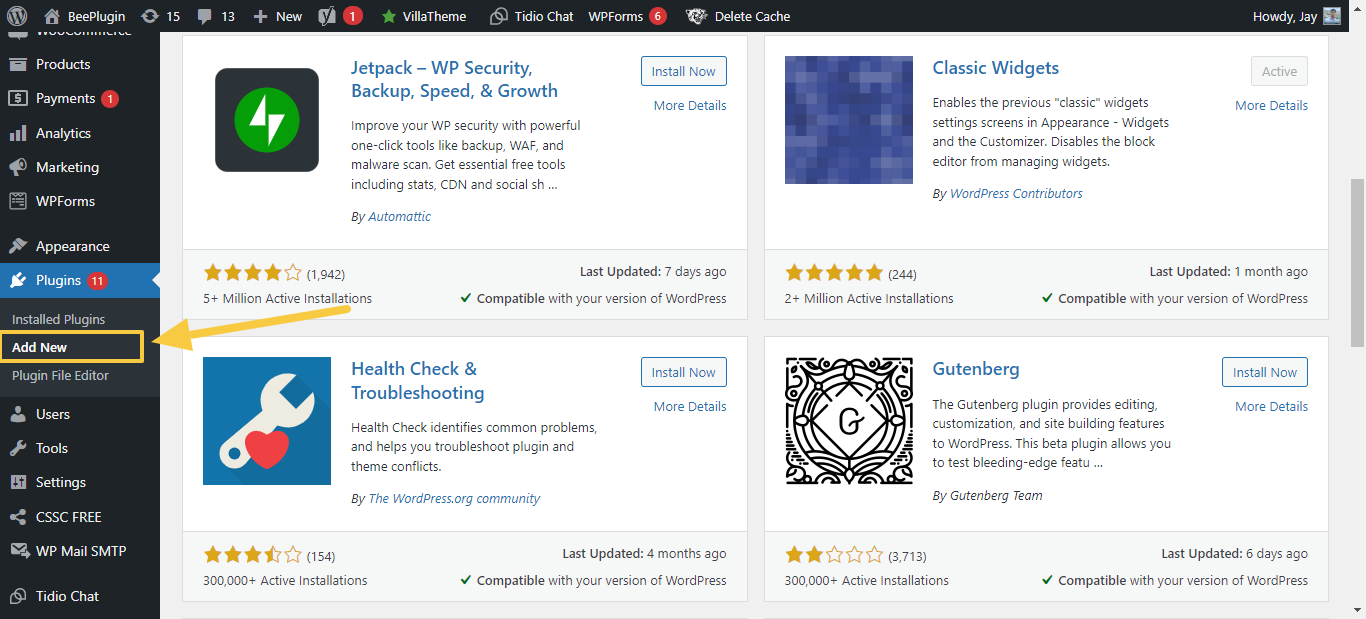Open the Howdy, Jay account menu

click(x=1296, y=16)
